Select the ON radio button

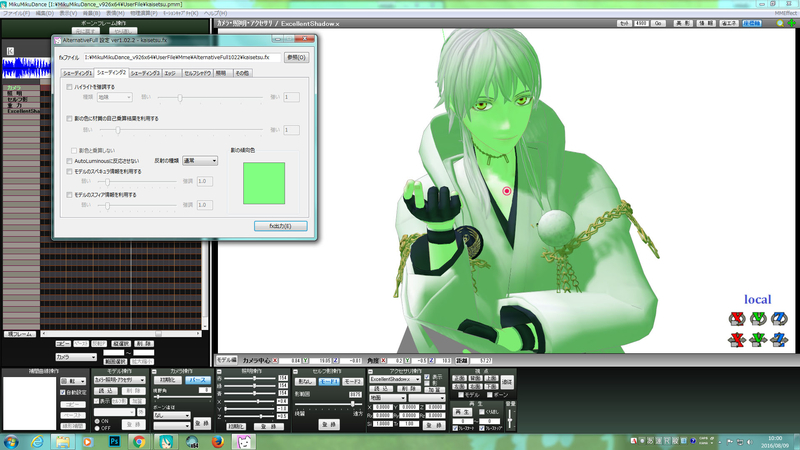[97, 421]
